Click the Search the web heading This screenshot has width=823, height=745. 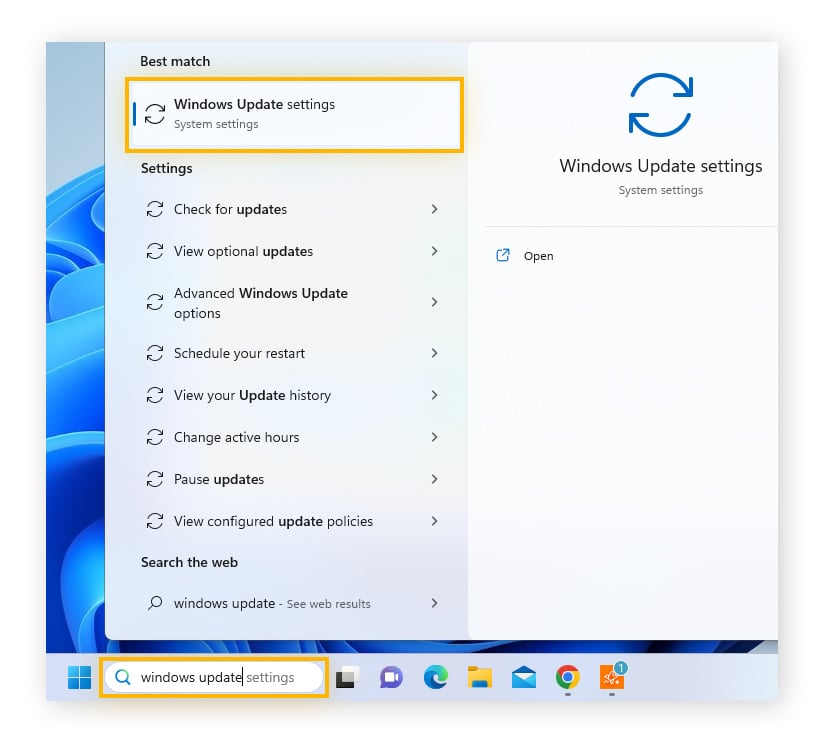tap(189, 562)
